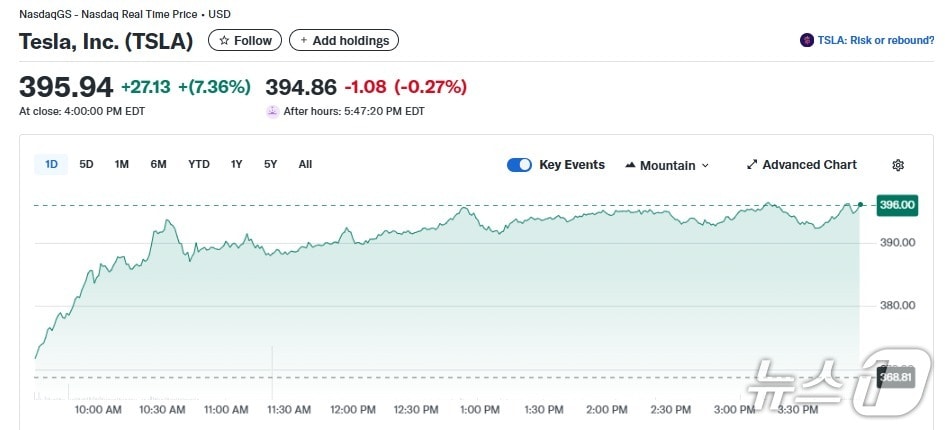945x430 pixels.
Task: Switch to the 5D time range
Action: point(86,164)
